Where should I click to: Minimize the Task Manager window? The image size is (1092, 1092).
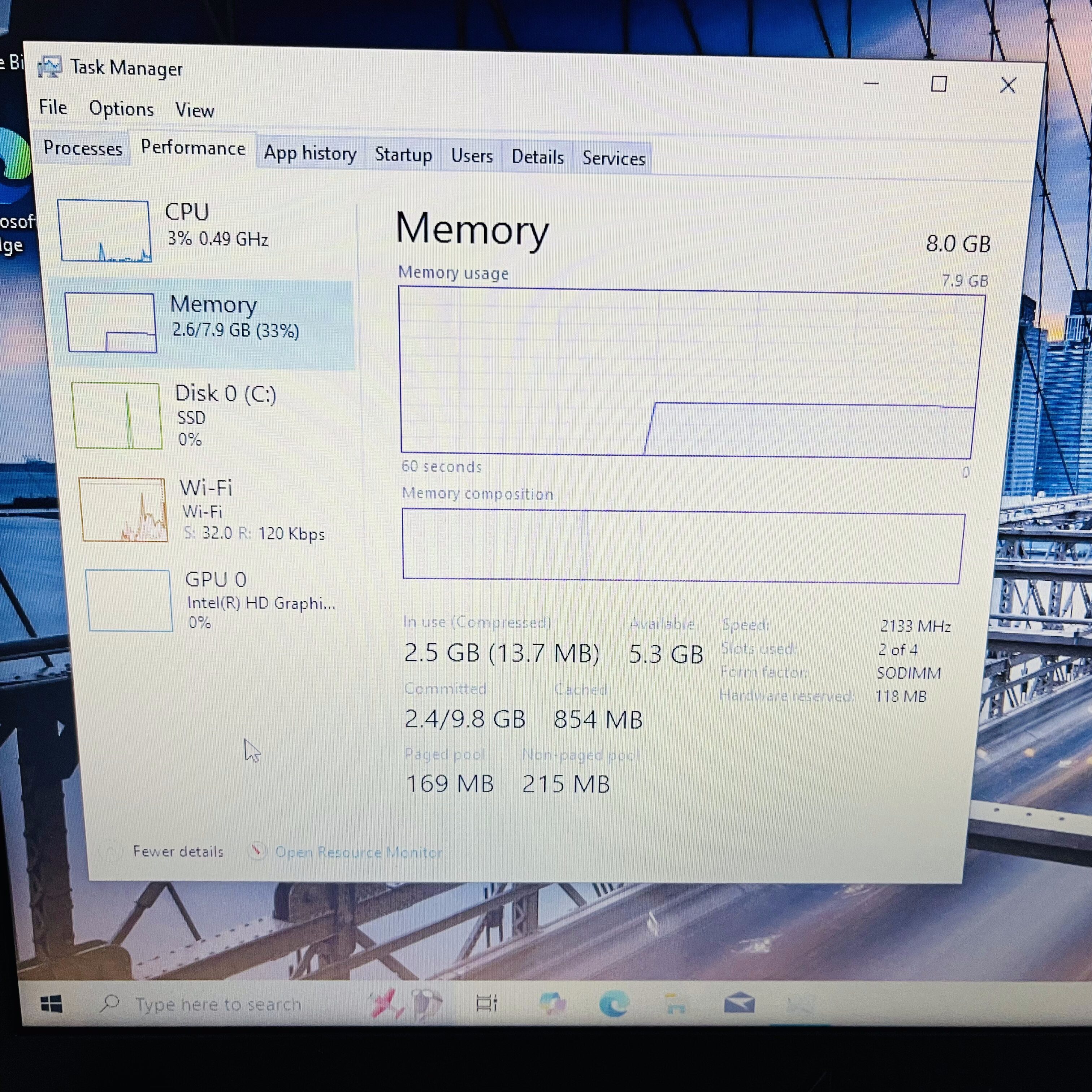click(871, 83)
